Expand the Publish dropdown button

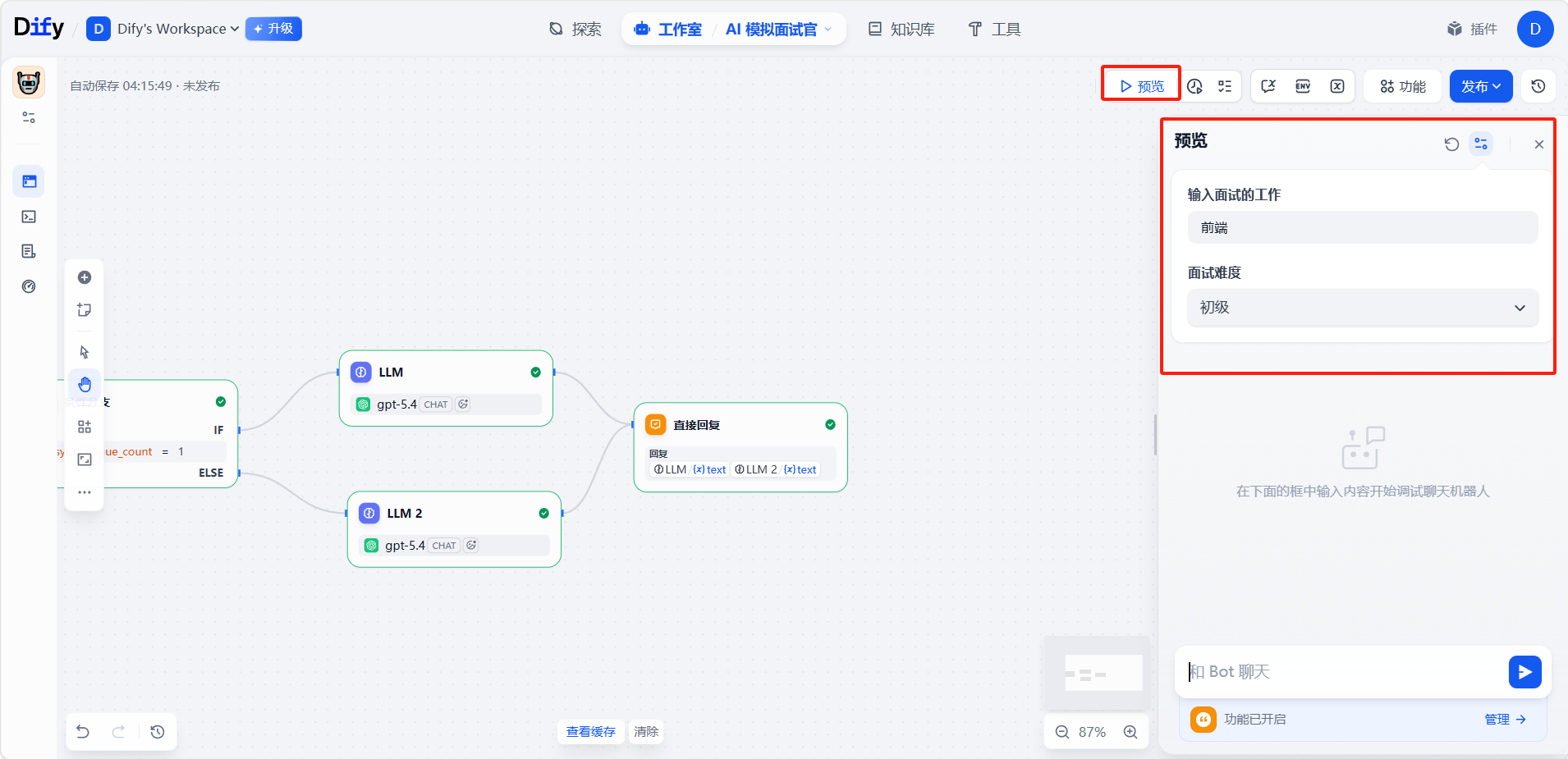tap(1481, 86)
